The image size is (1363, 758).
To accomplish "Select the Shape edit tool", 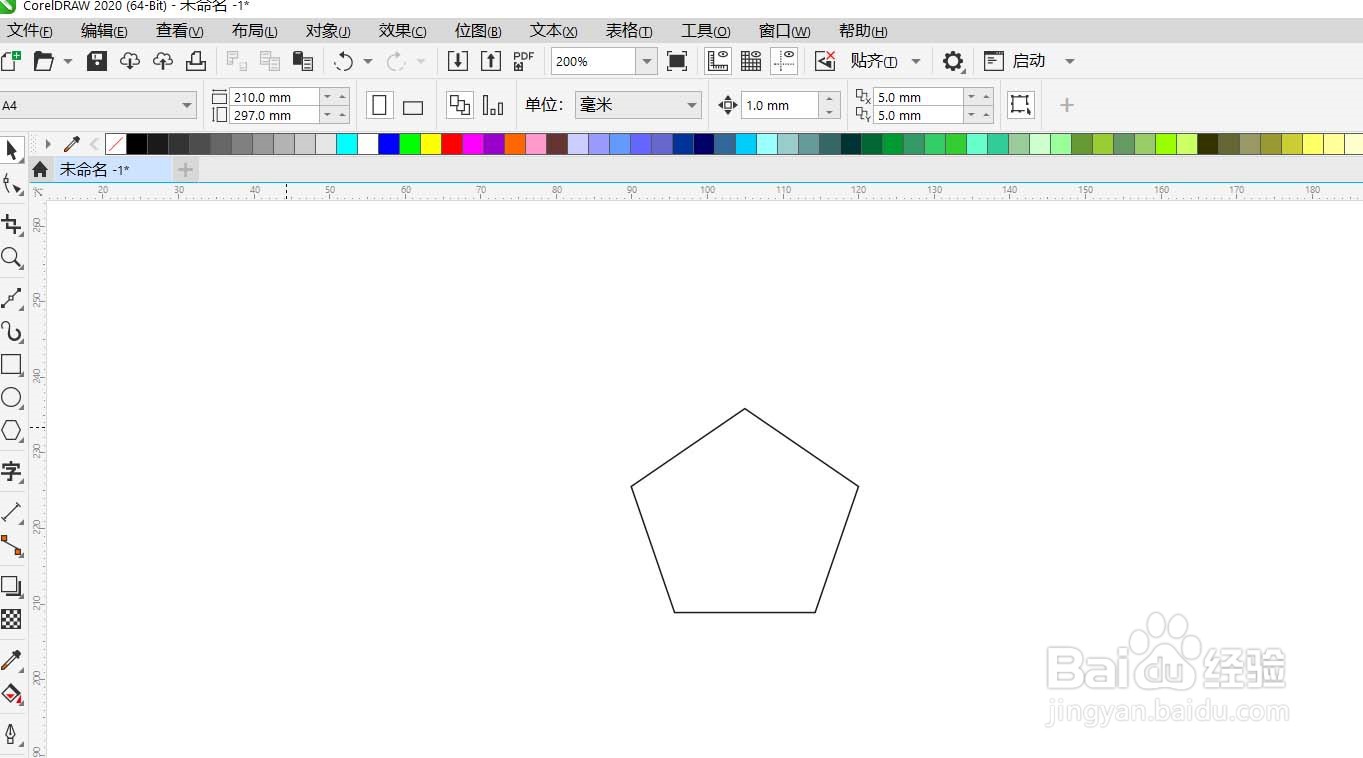I will tap(12, 184).
